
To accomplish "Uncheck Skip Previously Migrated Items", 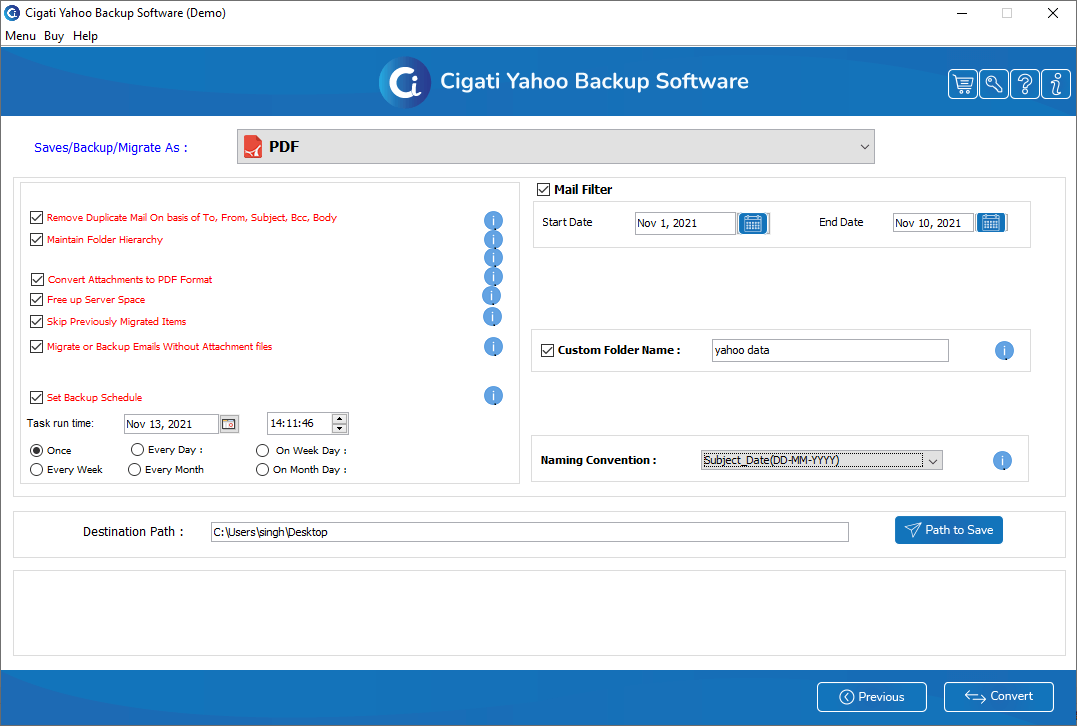I will coord(36,321).
